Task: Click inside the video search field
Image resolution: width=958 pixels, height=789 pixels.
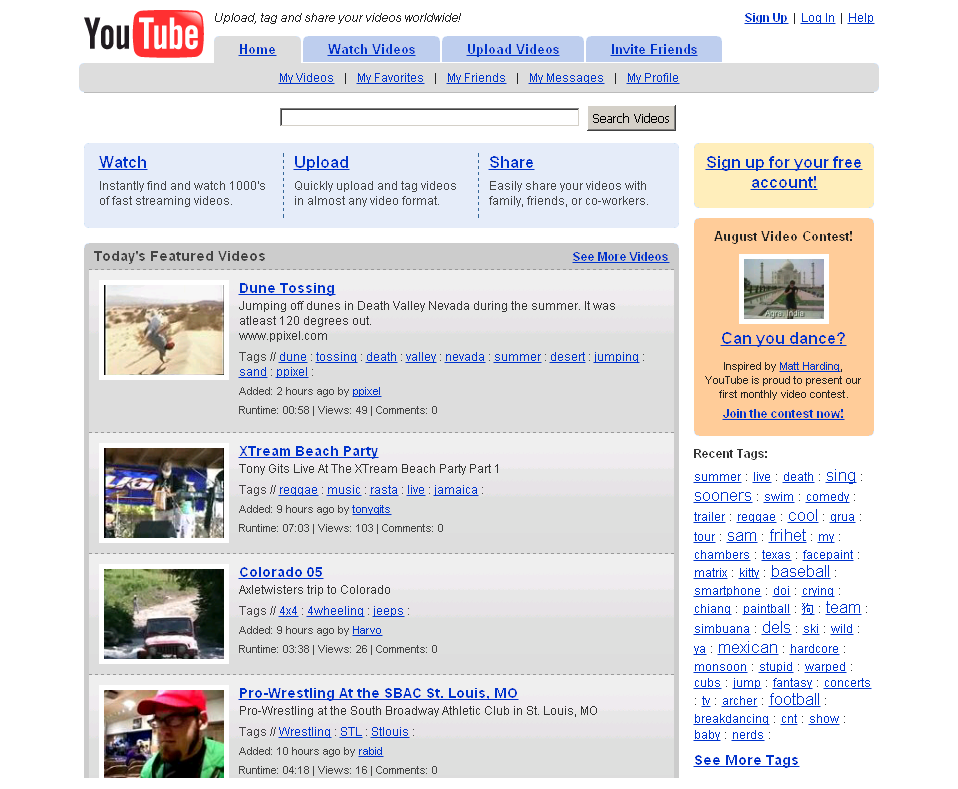Action: tap(428, 117)
